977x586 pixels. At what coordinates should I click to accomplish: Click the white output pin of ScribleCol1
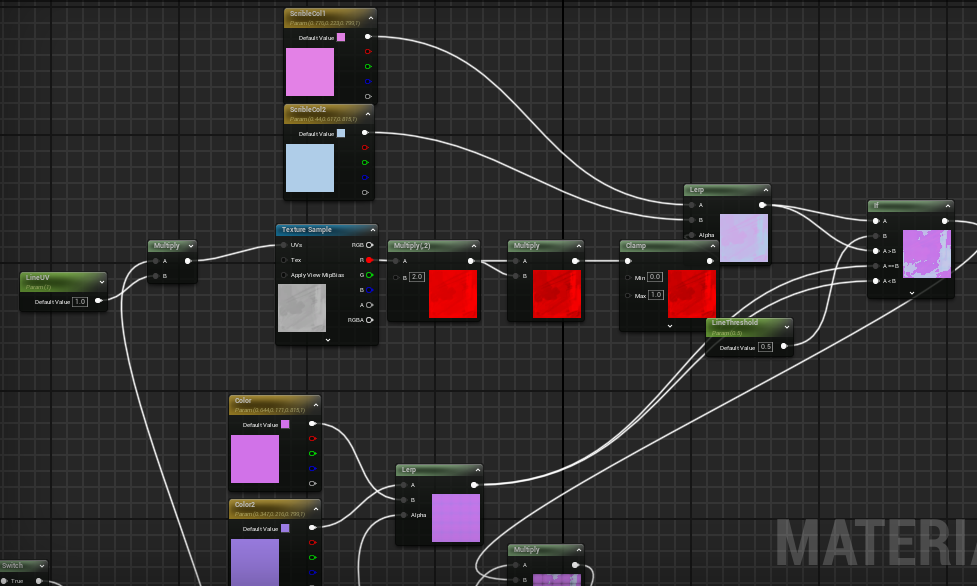coord(368,37)
